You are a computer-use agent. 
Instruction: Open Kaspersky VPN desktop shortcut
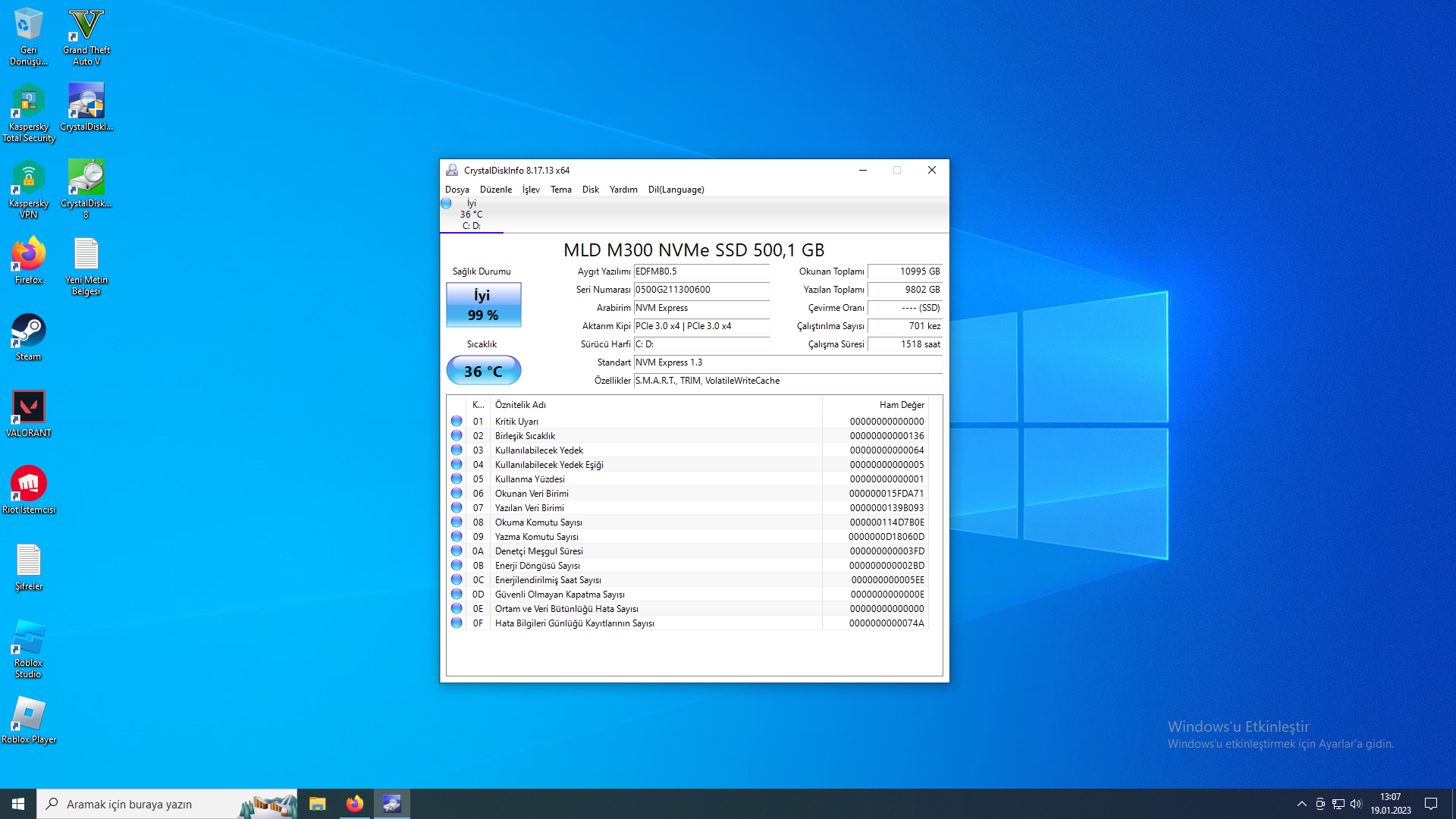(29, 187)
